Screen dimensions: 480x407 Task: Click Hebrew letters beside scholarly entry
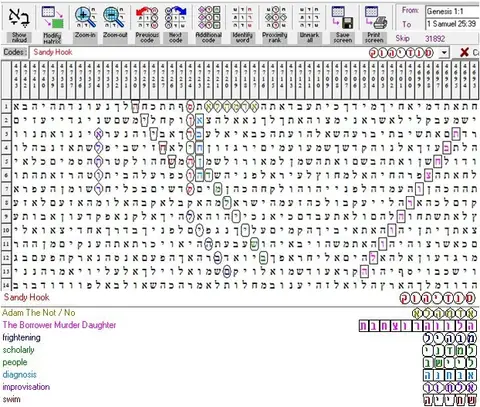[x=450, y=350]
